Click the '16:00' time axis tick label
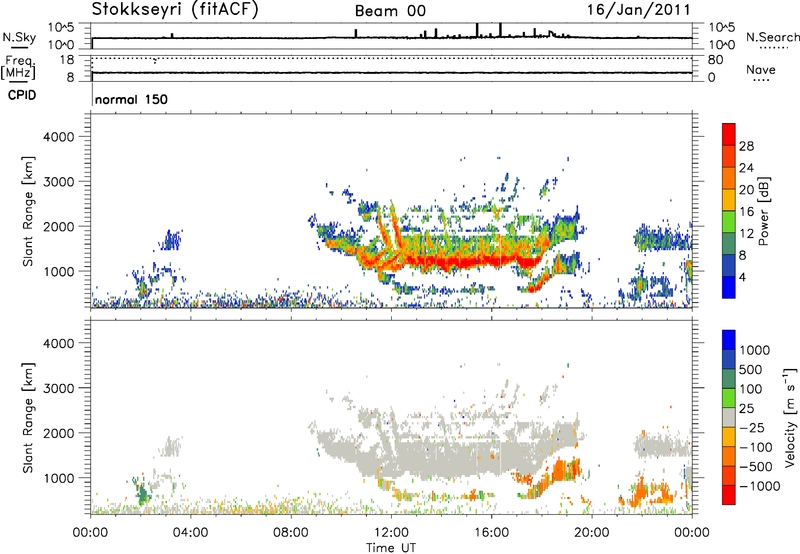 point(491,533)
